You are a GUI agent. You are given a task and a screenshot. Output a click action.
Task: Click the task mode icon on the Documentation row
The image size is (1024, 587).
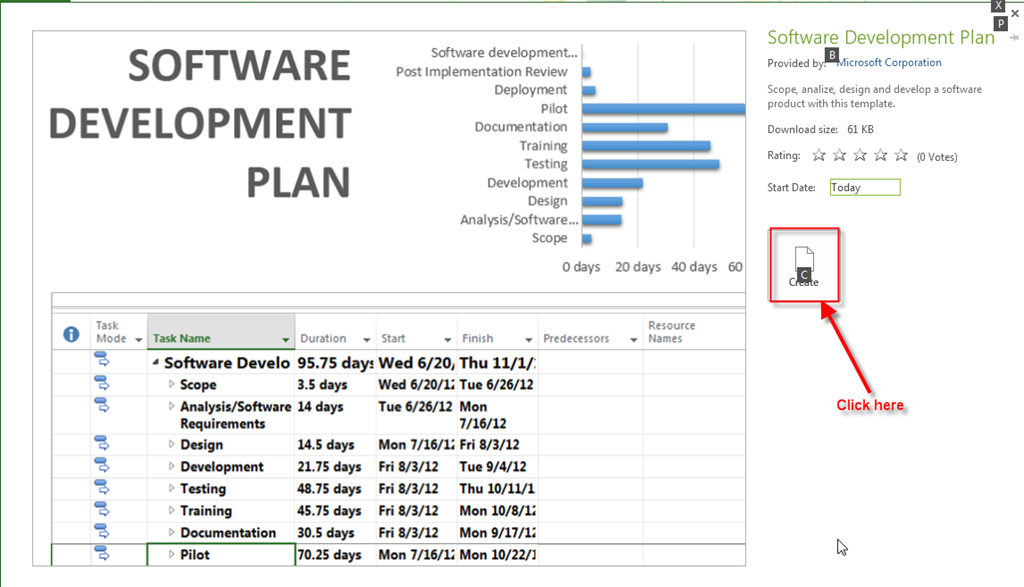coord(100,531)
